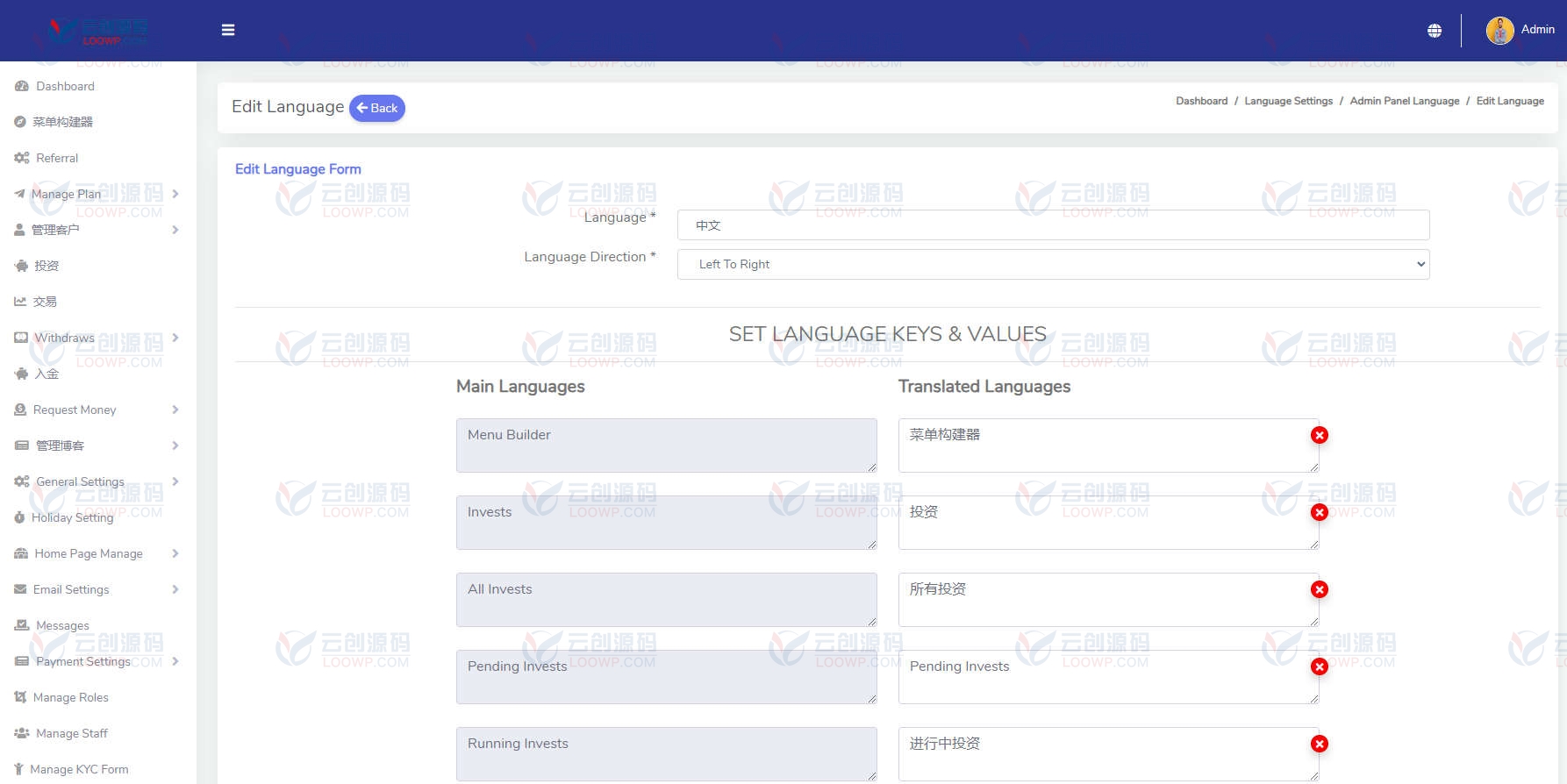The width and height of the screenshot is (1567, 784).
Task: Edit the 进行中投资 translation textarea
Action: [x=1108, y=754]
